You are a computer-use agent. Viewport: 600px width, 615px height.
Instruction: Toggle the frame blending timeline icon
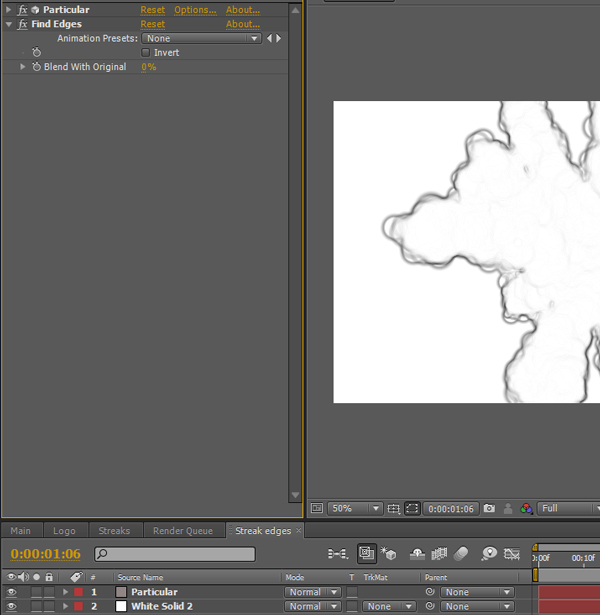point(439,553)
